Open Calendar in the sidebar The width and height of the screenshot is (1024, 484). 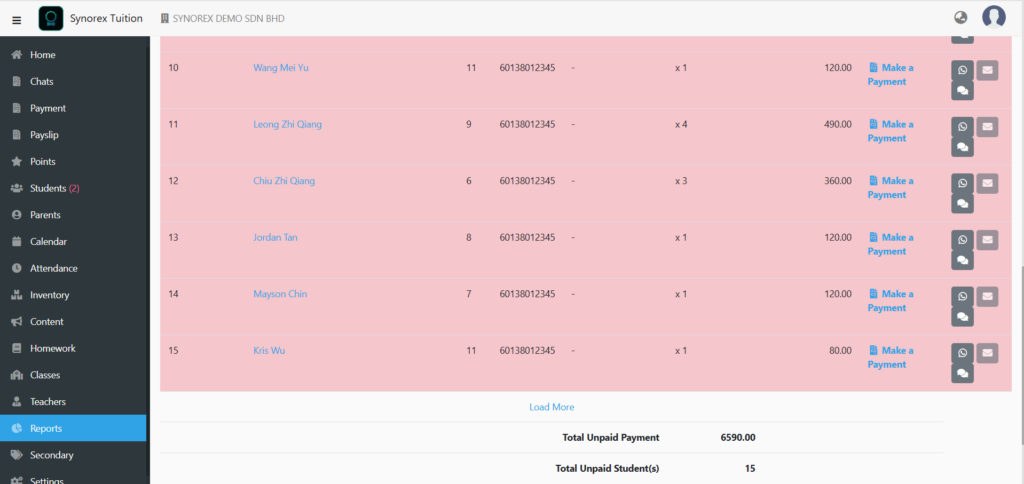pyautogui.click(x=73, y=242)
